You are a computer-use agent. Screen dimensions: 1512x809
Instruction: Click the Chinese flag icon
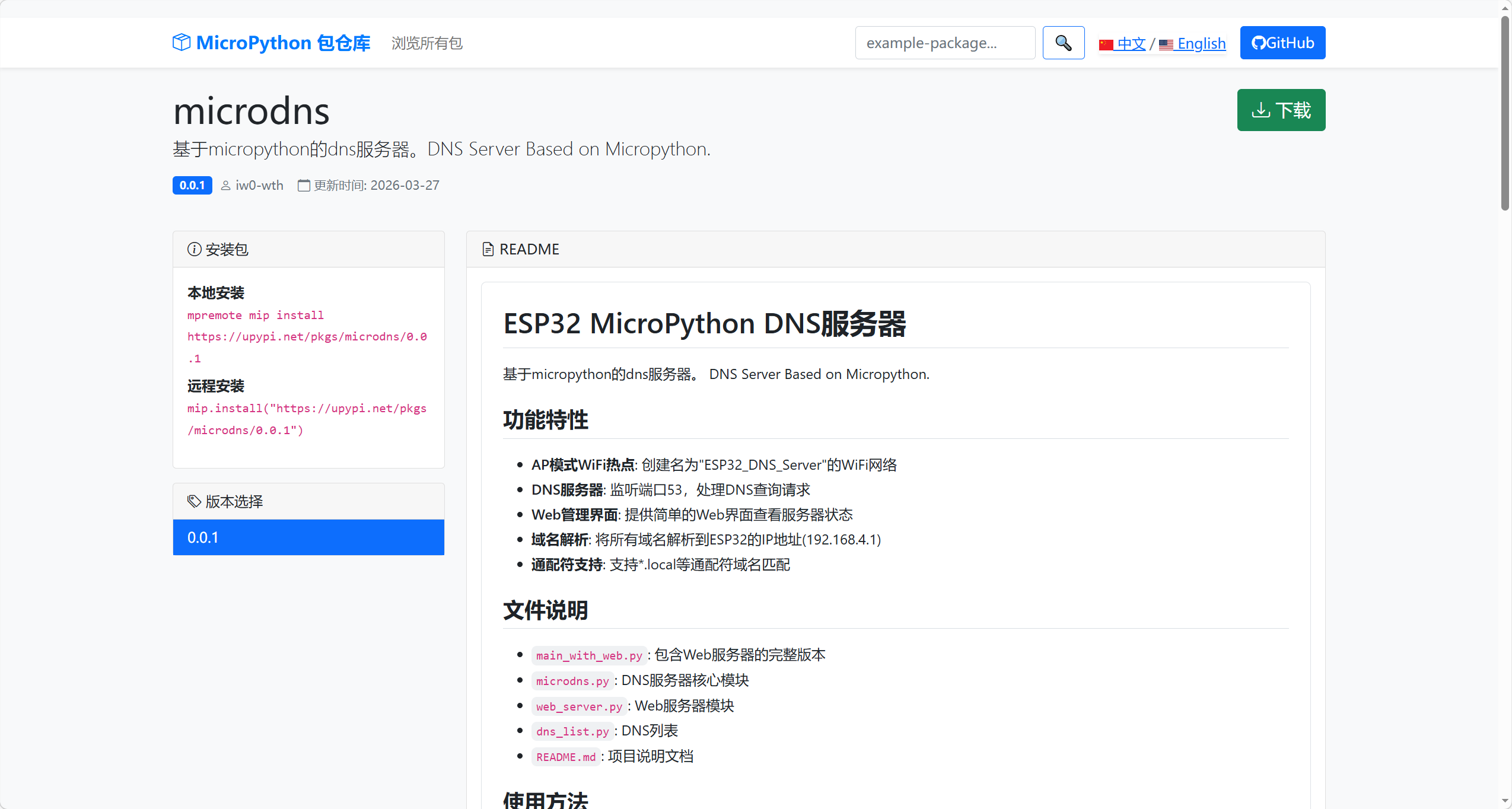1106,44
